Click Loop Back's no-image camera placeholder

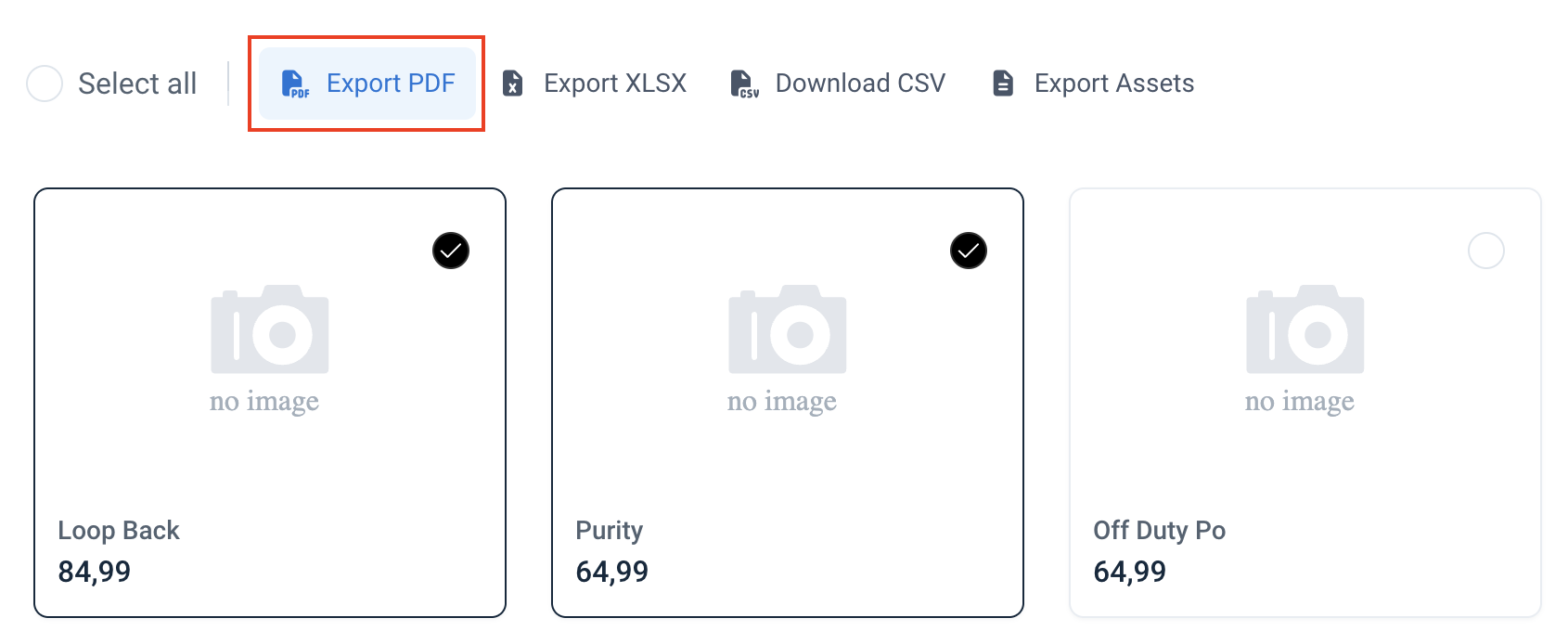(x=270, y=329)
